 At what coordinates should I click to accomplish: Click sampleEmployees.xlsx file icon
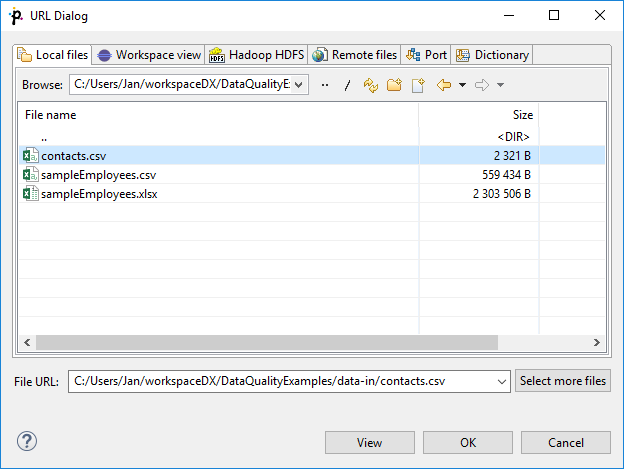coord(30,194)
